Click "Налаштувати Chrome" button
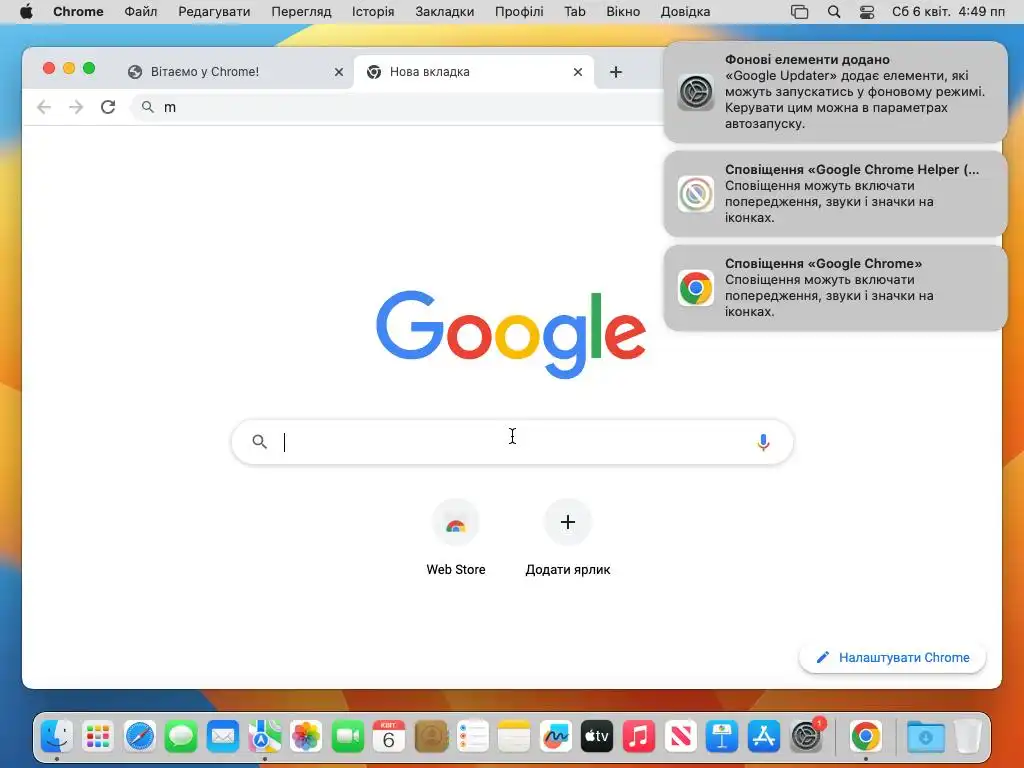Screen dimensions: 1024x768 pos(892,658)
